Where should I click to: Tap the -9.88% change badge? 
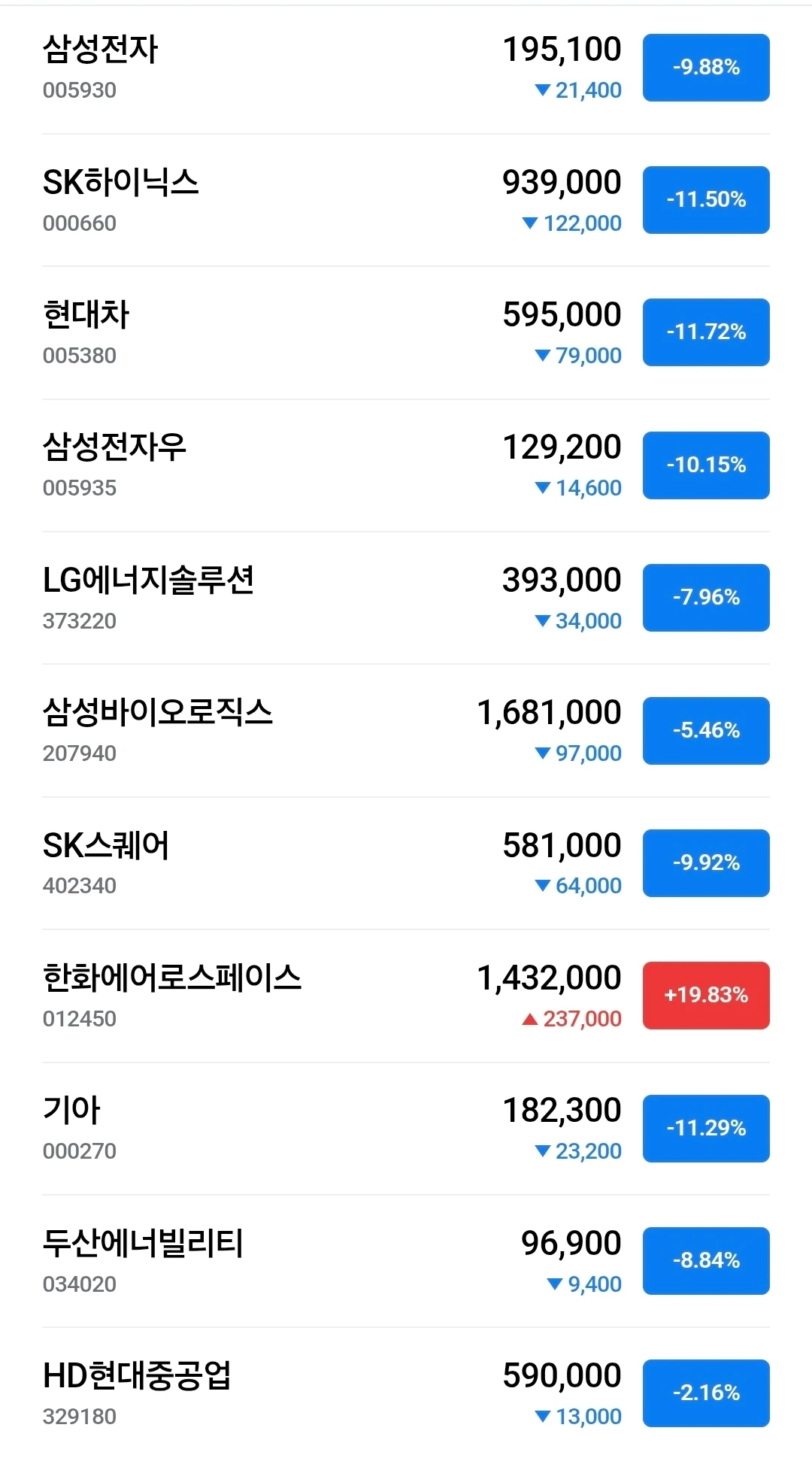coord(706,68)
